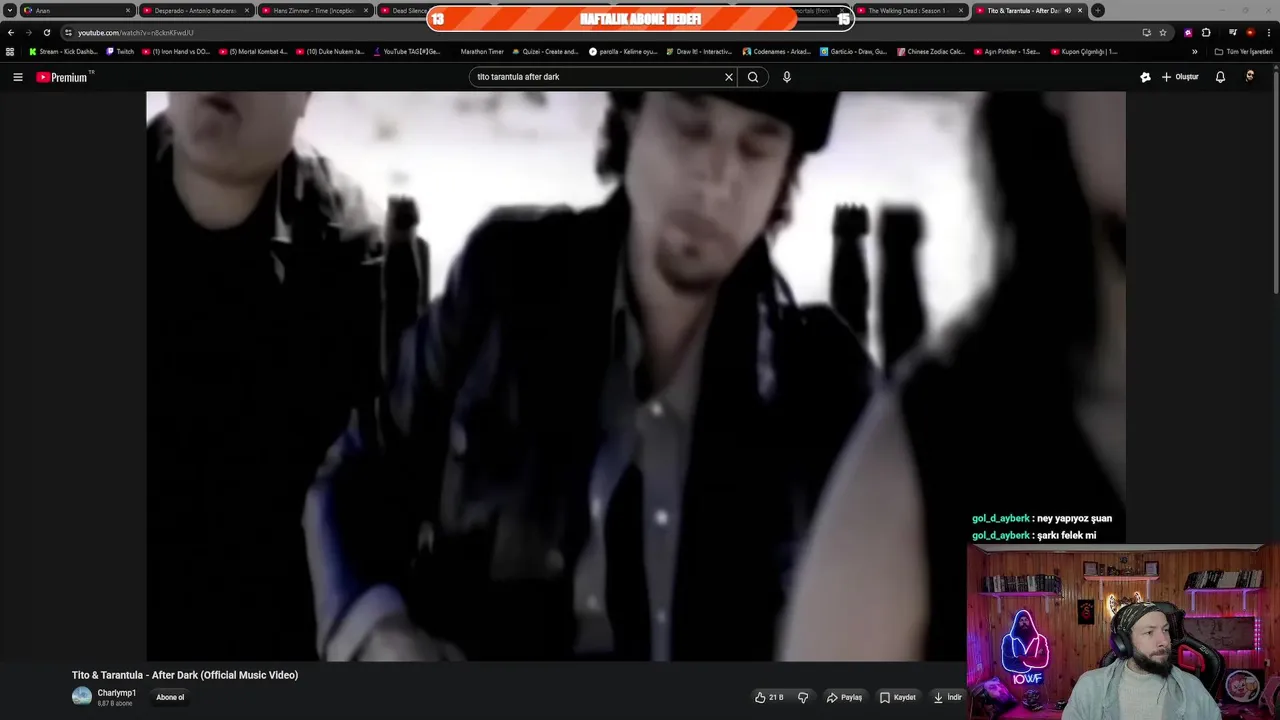Click the magnifier search button
1280x720 pixels.
click(x=753, y=77)
